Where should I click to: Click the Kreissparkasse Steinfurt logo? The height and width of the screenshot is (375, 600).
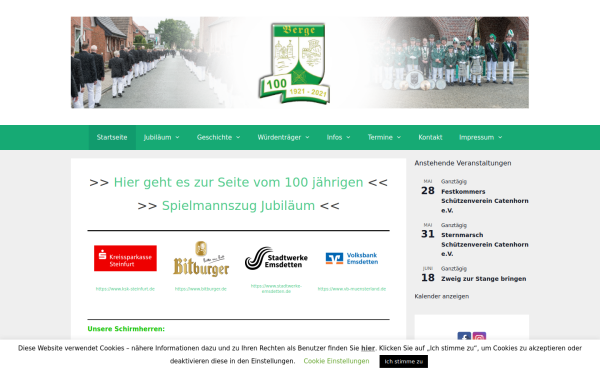(125, 258)
